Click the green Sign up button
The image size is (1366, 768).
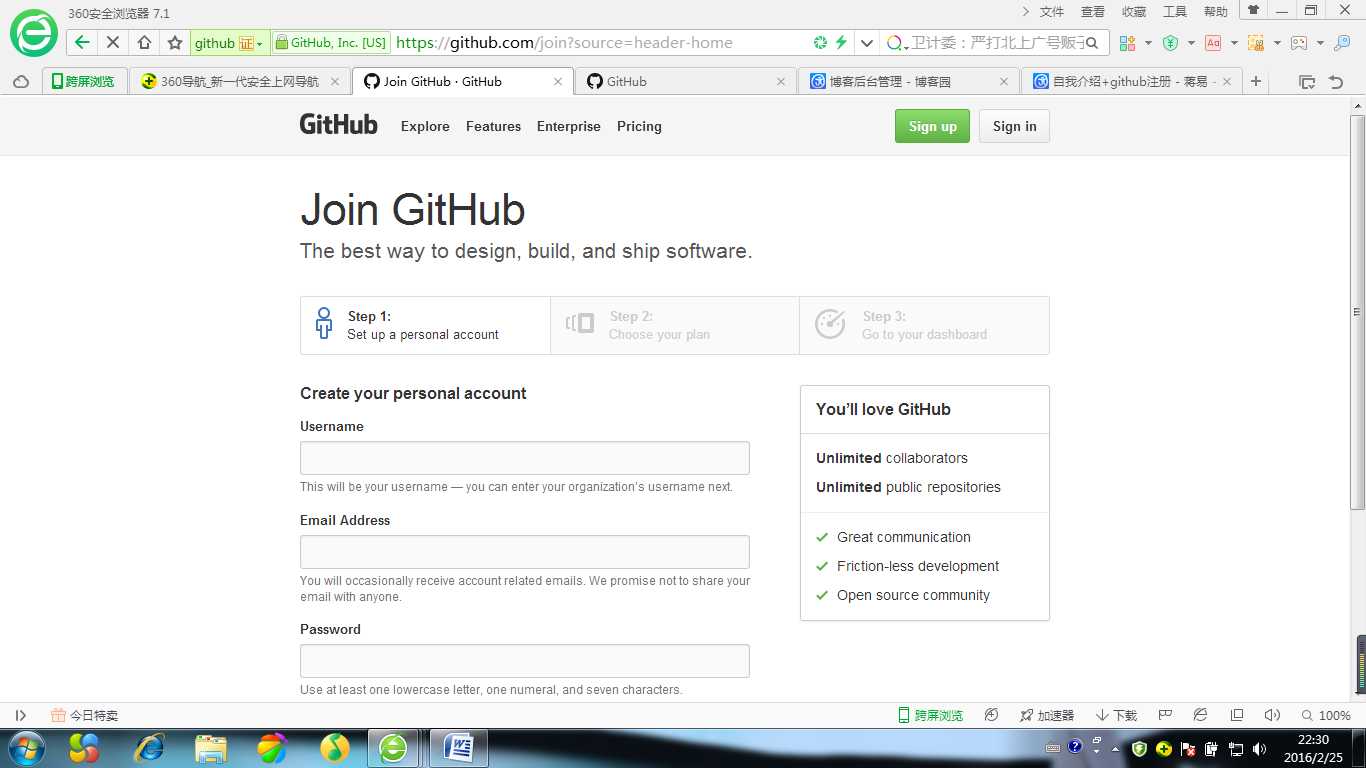click(x=932, y=126)
